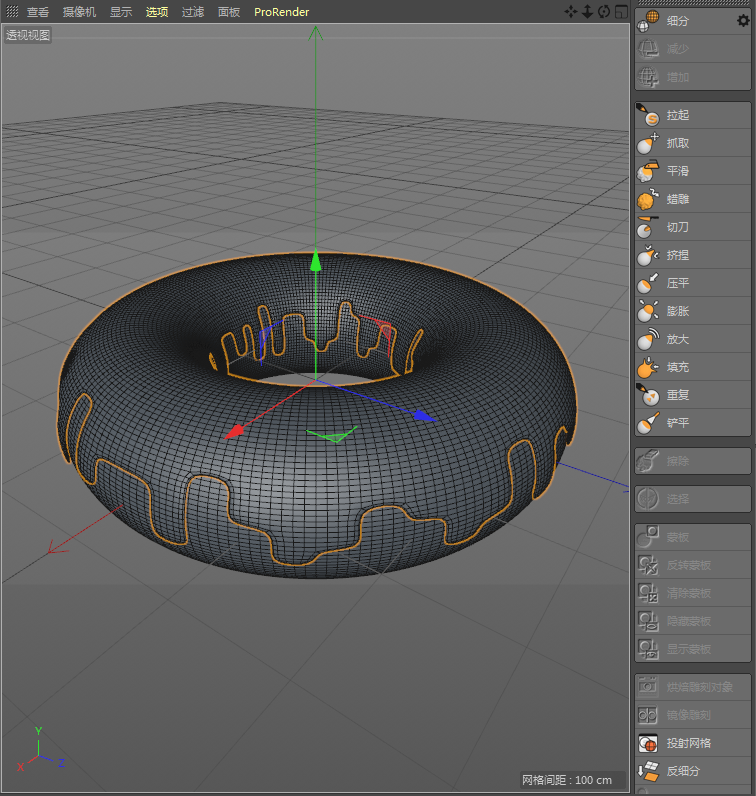Open the 查看 (View) menu

click(x=38, y=12)
